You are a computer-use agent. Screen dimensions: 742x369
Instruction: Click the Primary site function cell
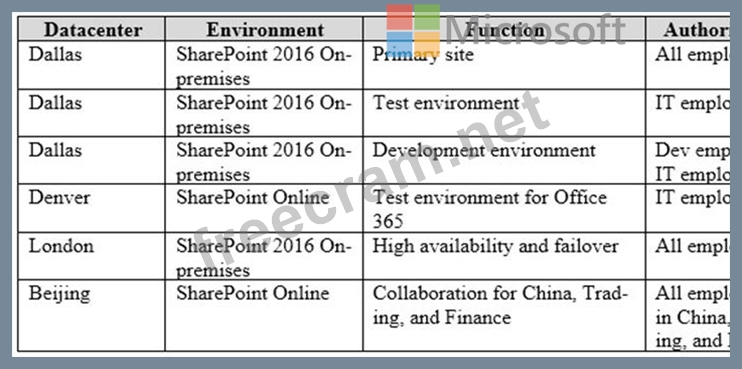point(504,65)
